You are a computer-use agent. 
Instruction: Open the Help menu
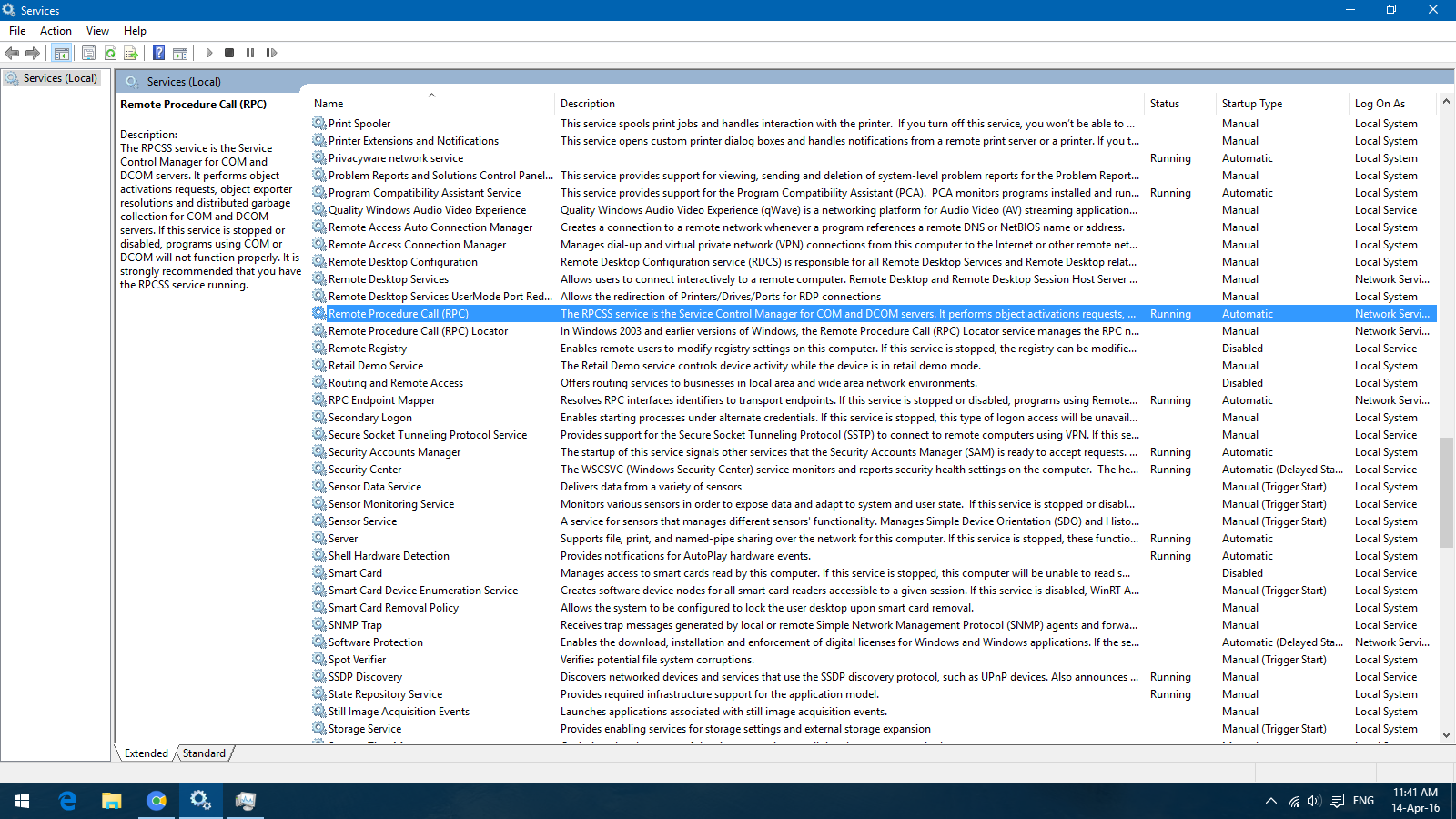(135, 31)
